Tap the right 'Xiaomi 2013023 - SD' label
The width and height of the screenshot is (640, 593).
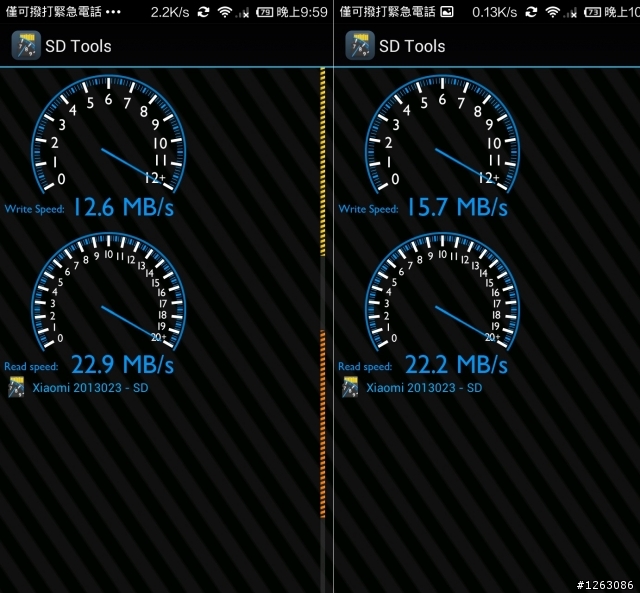(424, 387)
